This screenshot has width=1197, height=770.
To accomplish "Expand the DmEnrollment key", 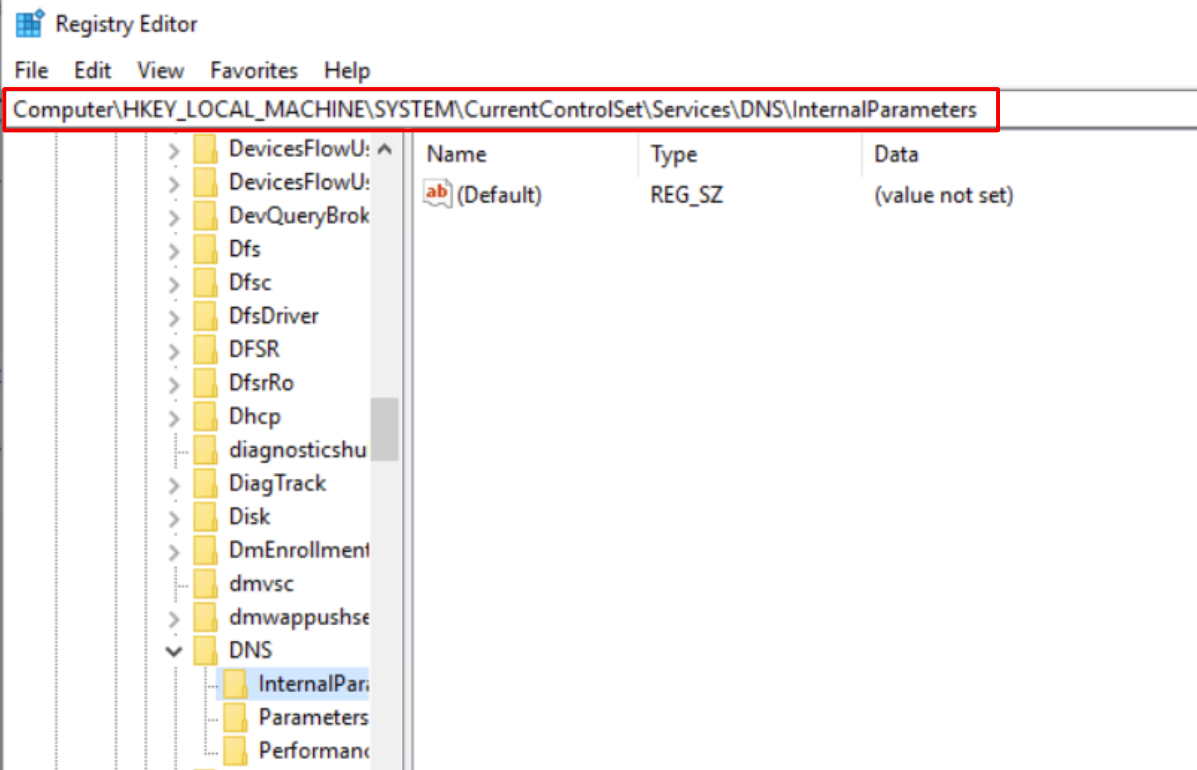I will [174, 552].
